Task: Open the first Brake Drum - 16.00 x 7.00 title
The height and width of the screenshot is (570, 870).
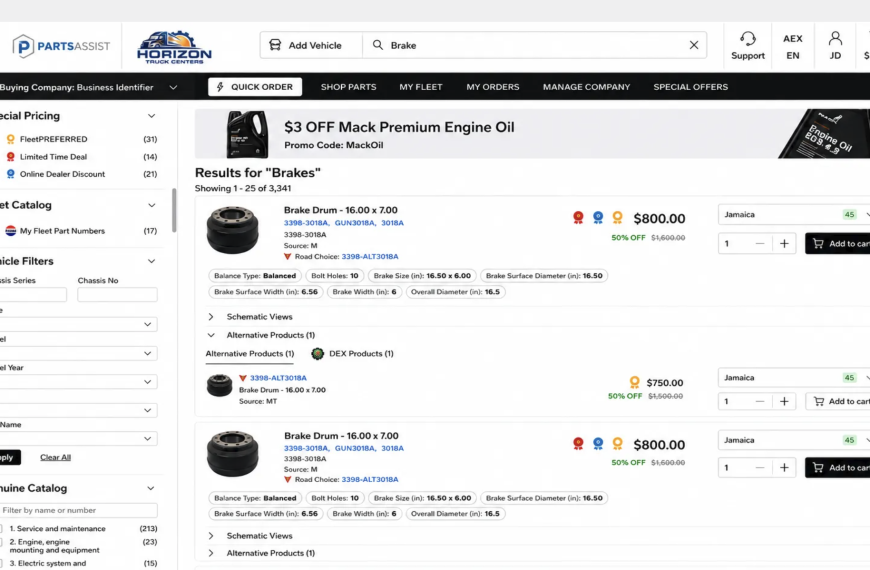Action: click(x=341, y=210)
